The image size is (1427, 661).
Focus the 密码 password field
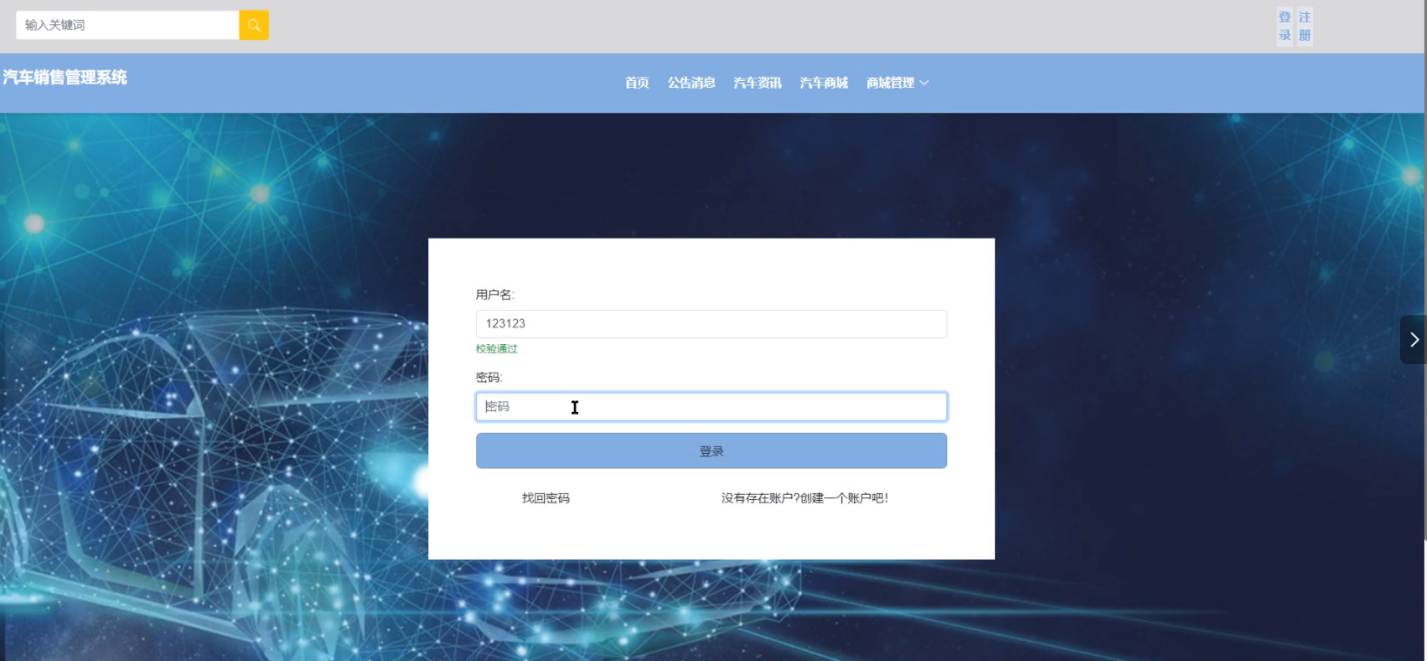(711, 407)
